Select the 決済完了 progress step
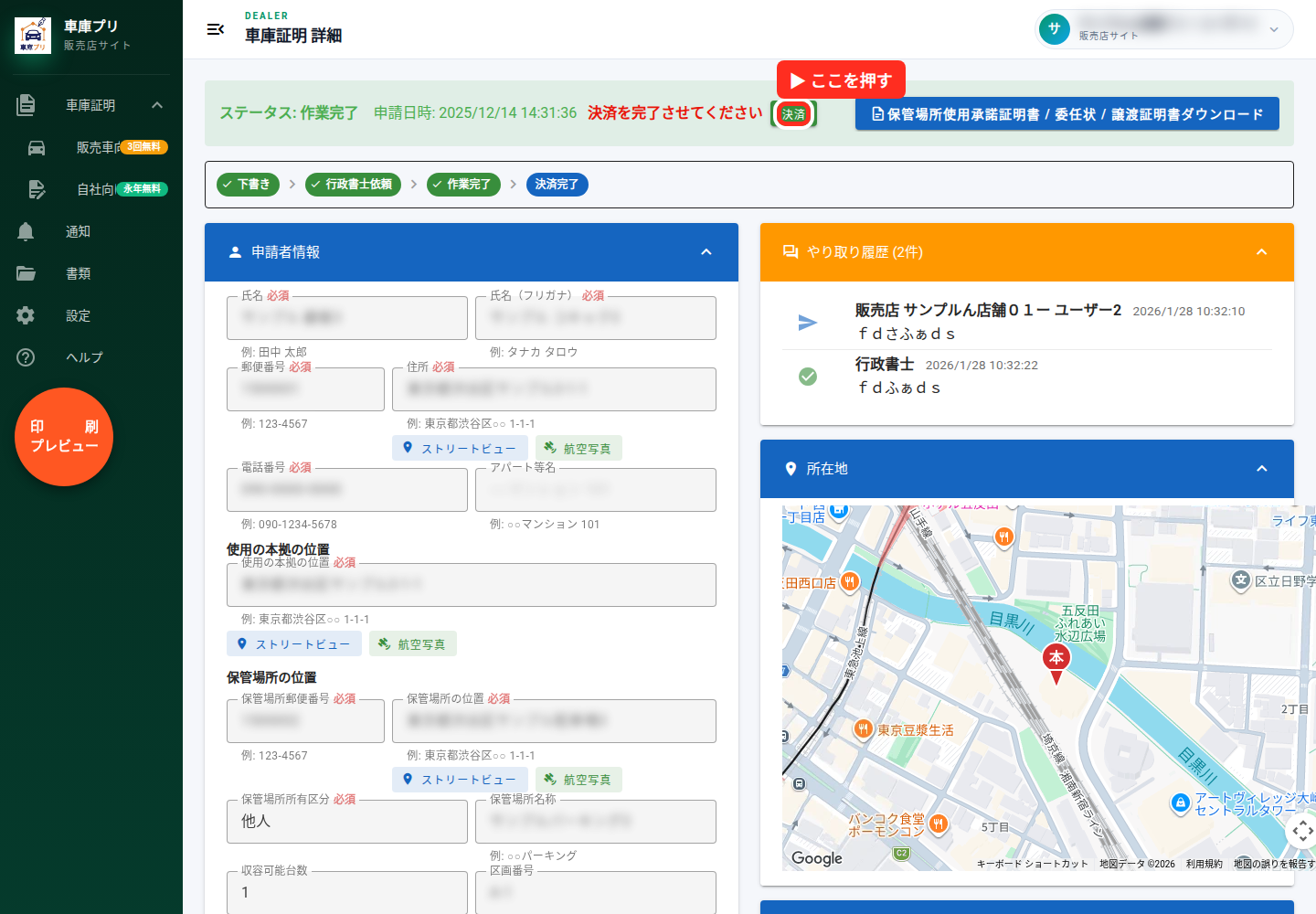 tap(557, 185)
